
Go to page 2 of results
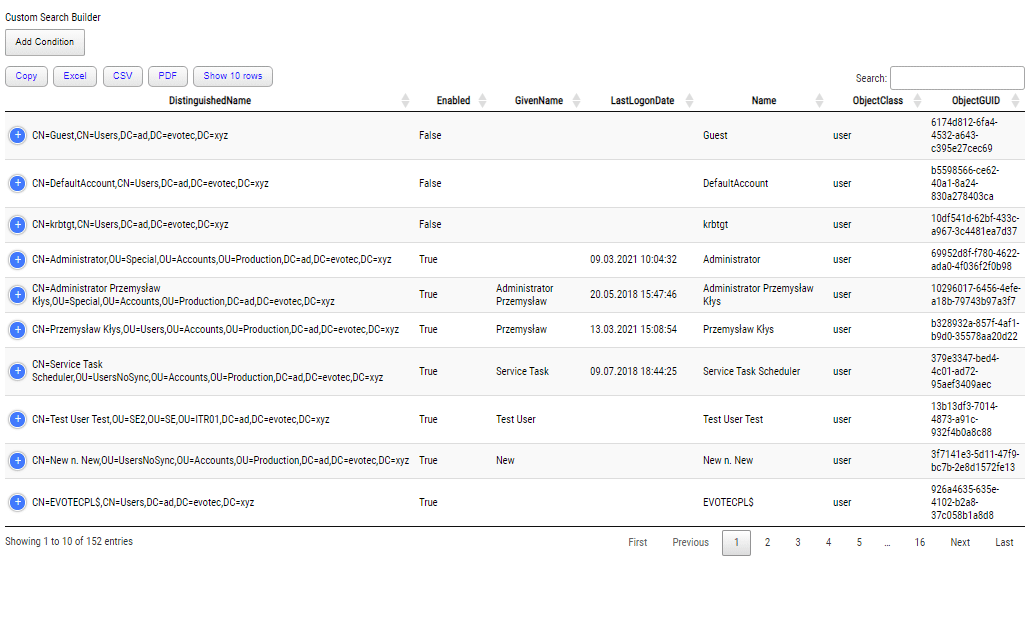pos(767,541)
